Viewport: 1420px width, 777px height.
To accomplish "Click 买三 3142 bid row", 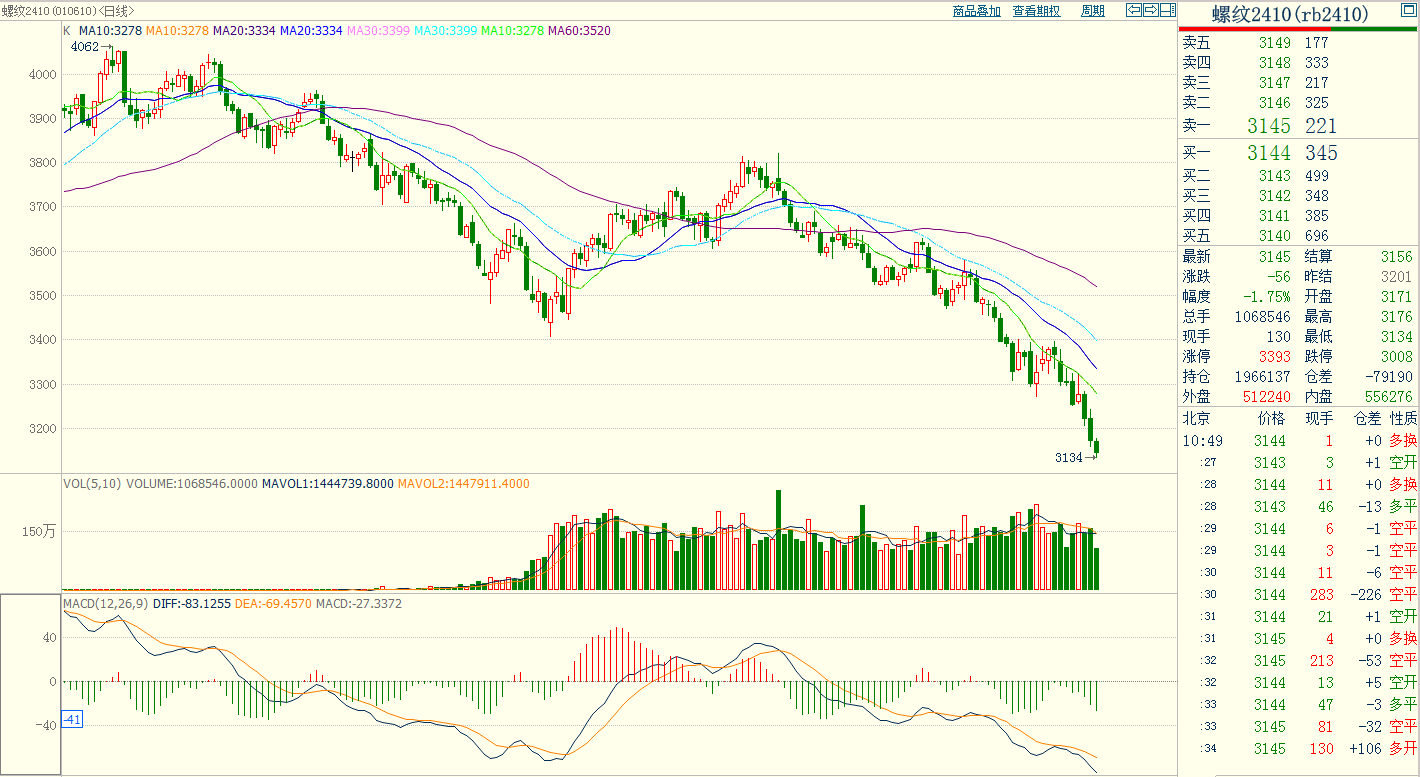I will 1299,196.
